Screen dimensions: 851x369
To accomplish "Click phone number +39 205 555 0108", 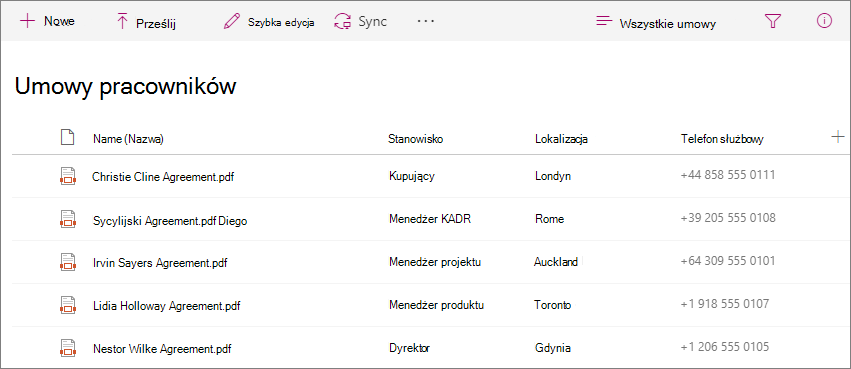I will (728, 218).
